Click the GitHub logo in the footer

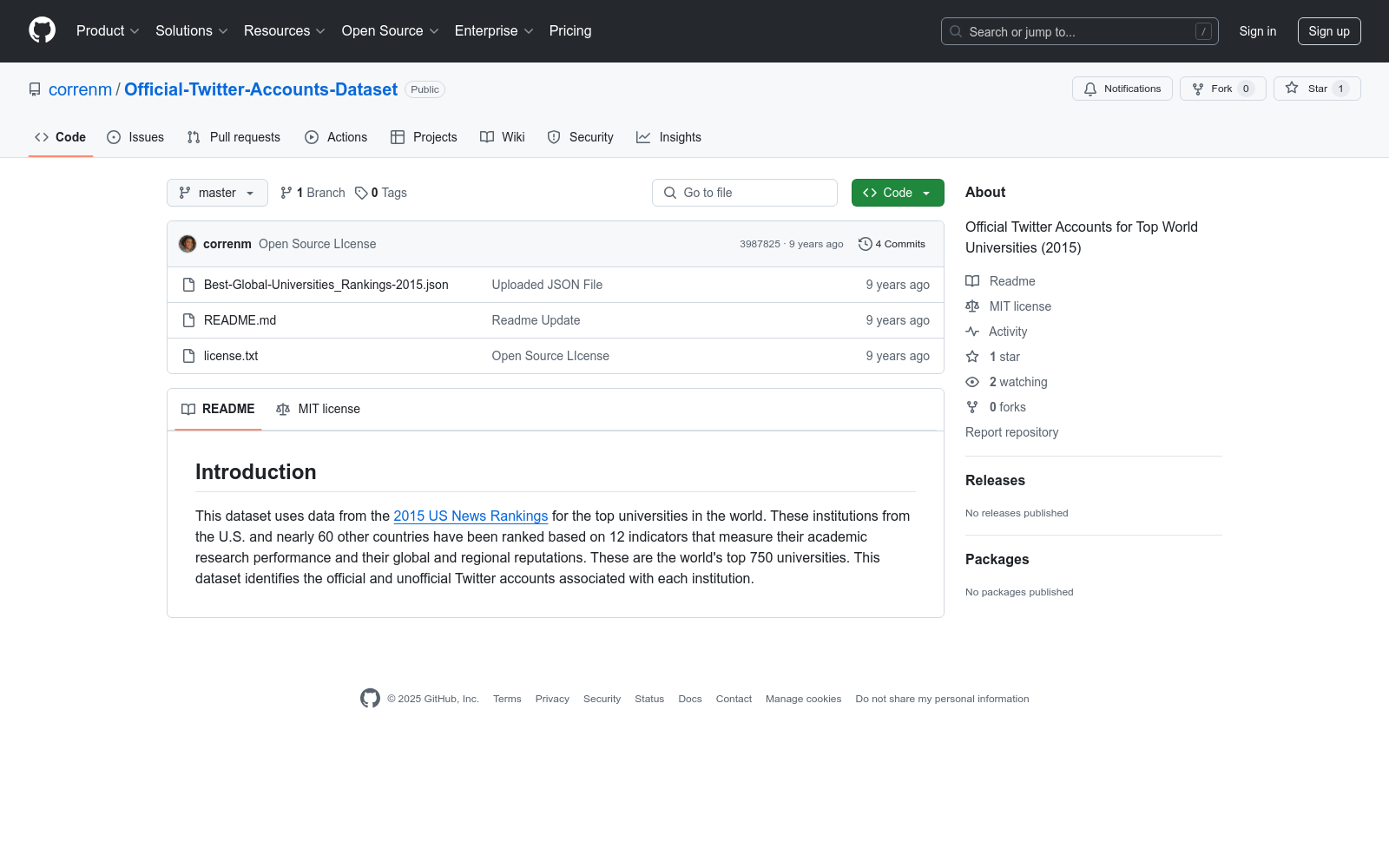(370, 699)
